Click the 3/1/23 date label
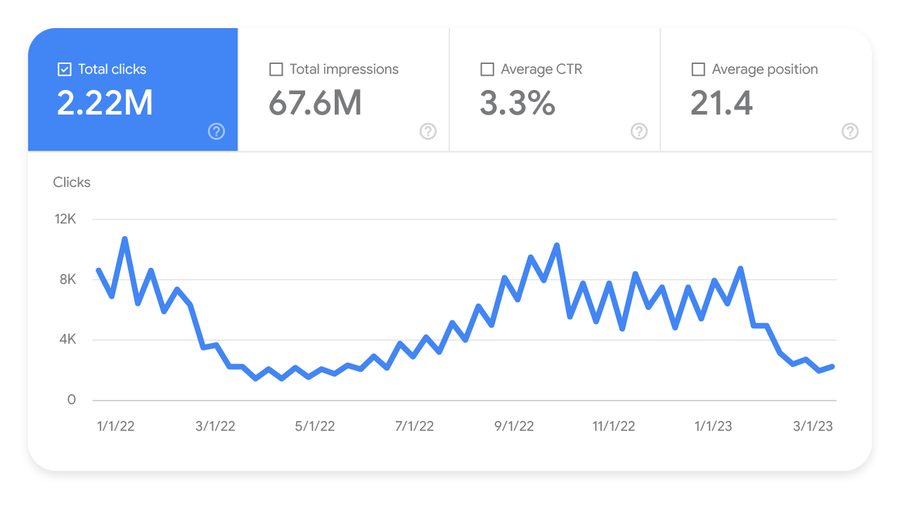Screen dimensions: 900x506 pyautogui.click(x=813, y=426)
